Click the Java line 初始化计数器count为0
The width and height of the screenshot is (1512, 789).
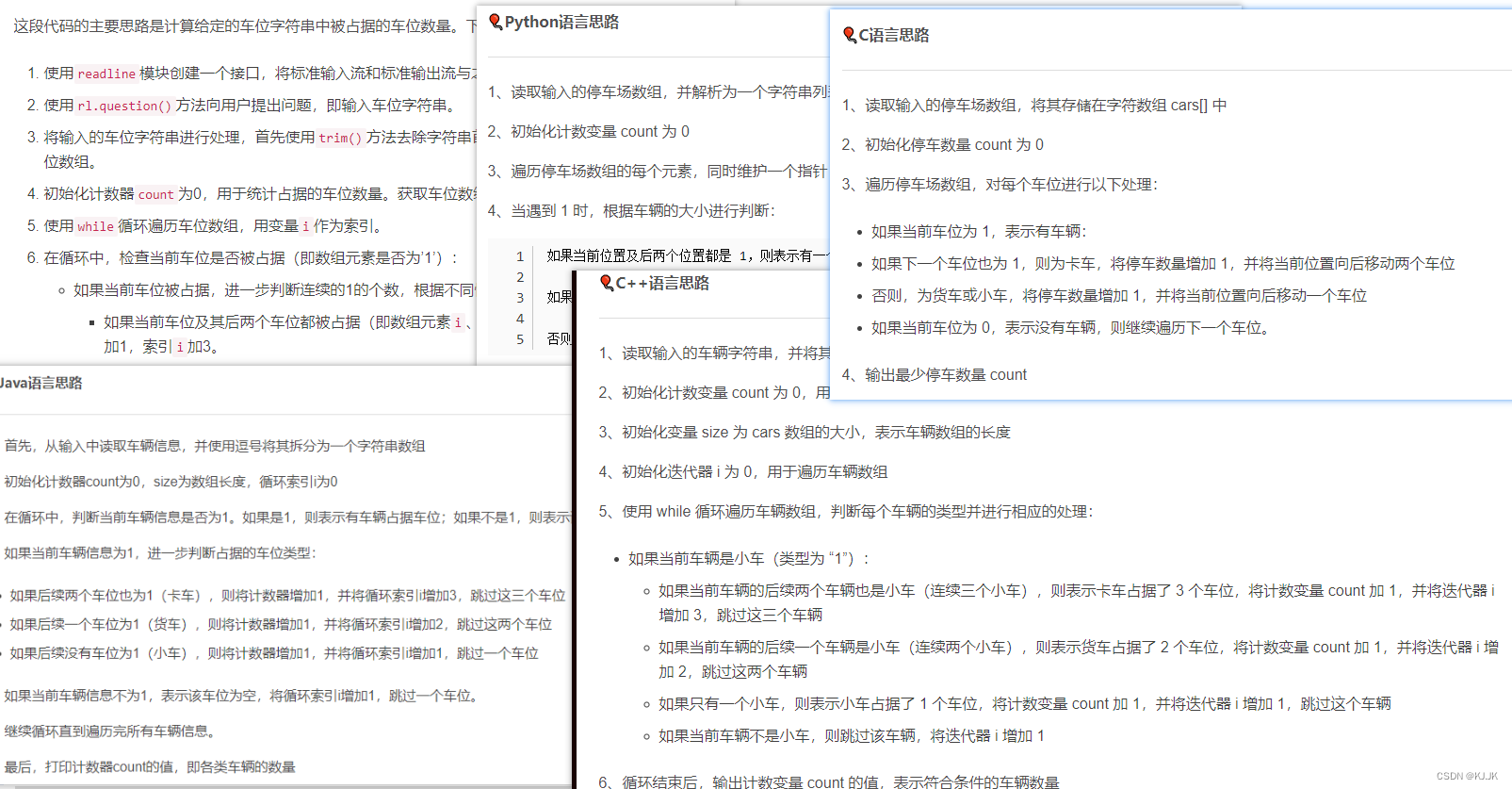click(171, 482)
